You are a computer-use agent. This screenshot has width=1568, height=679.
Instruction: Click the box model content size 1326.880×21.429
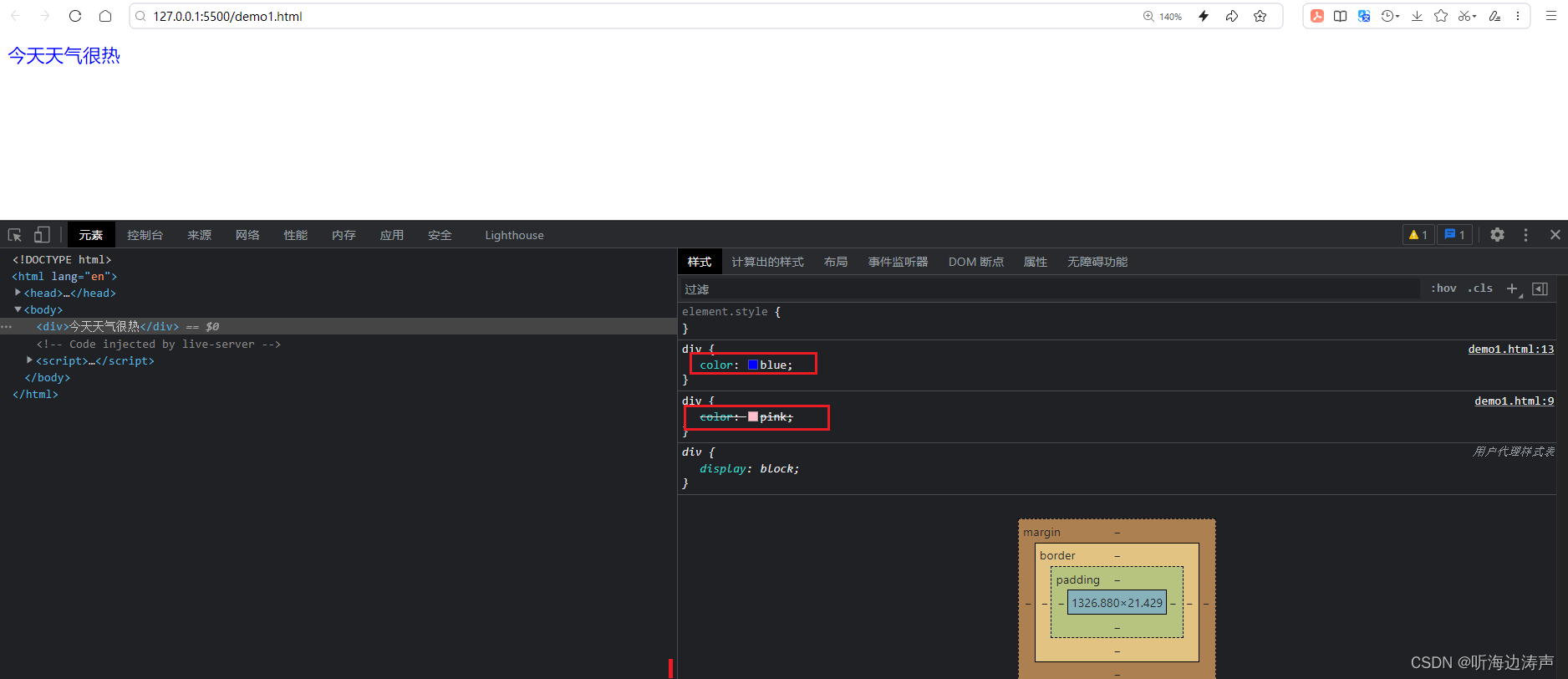click(x=1117, y=602)
